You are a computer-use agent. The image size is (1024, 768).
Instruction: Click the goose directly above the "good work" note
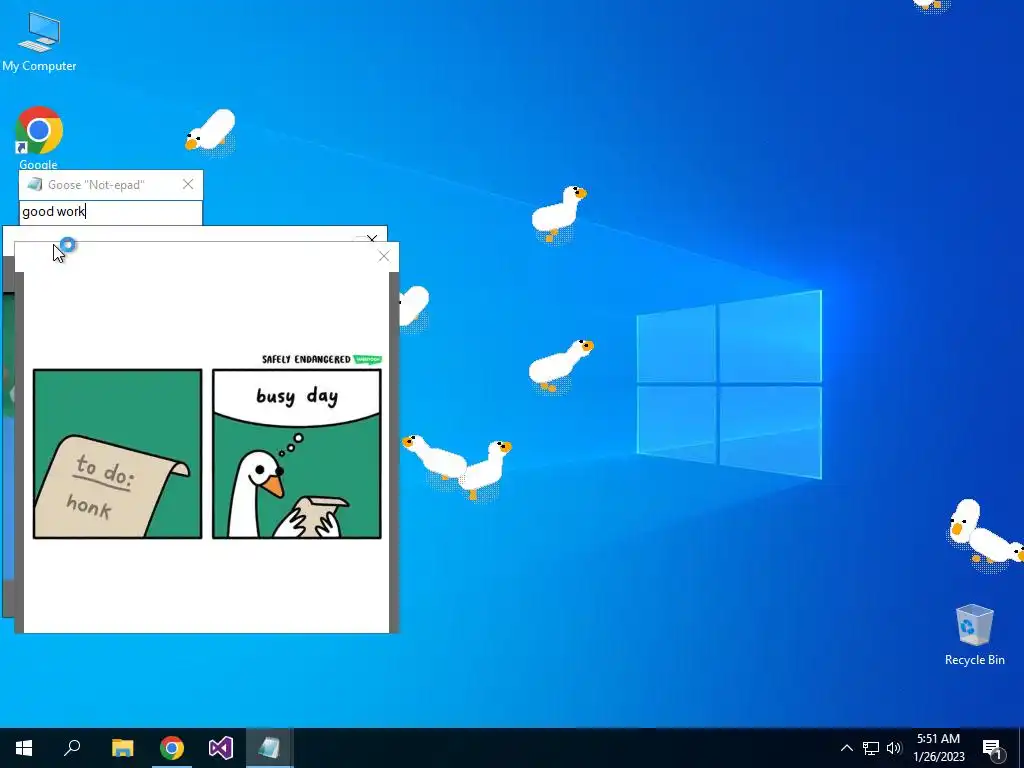click(x=210, y=133)
